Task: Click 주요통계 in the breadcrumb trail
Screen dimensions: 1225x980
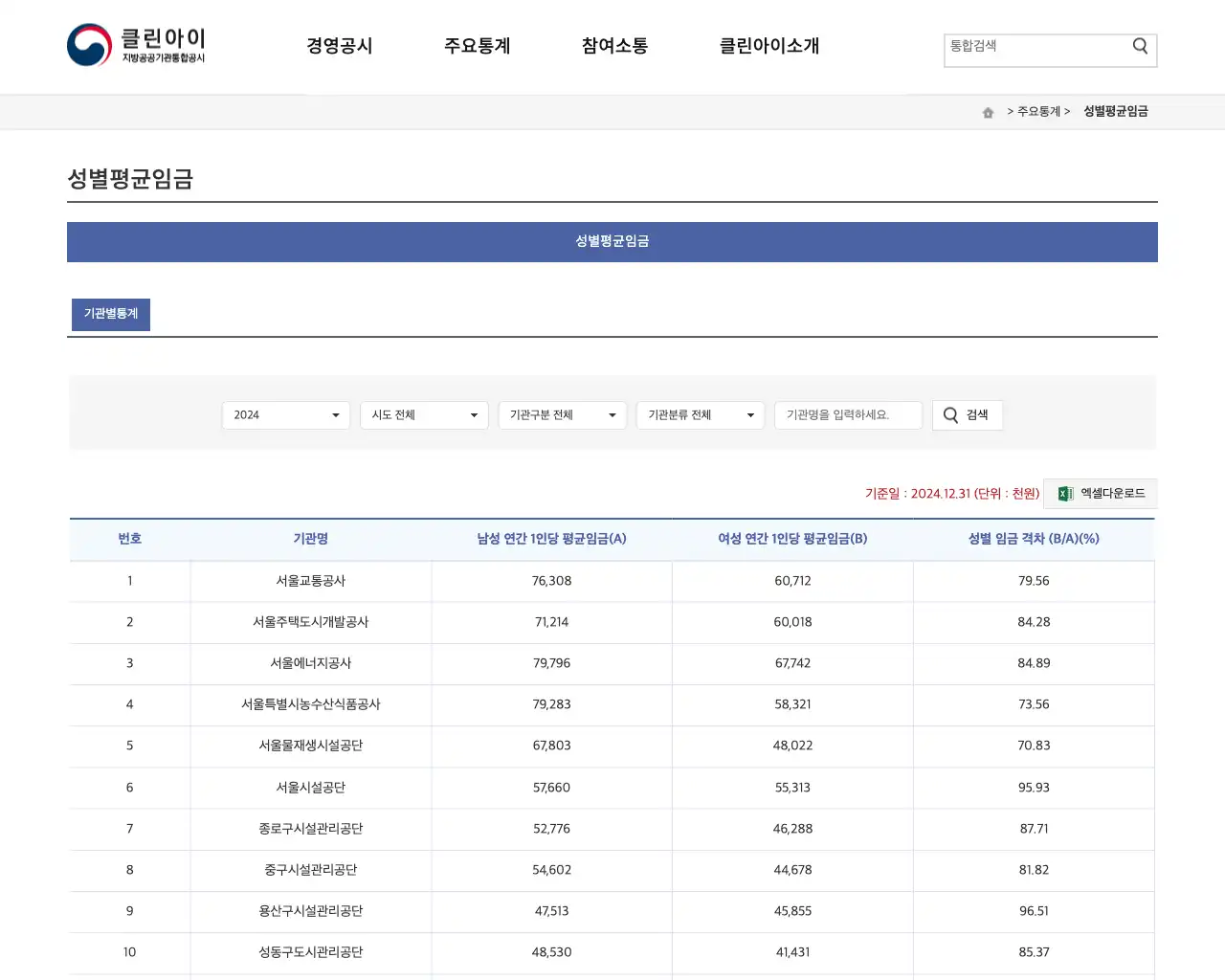Action: [x=1036, y=111]
